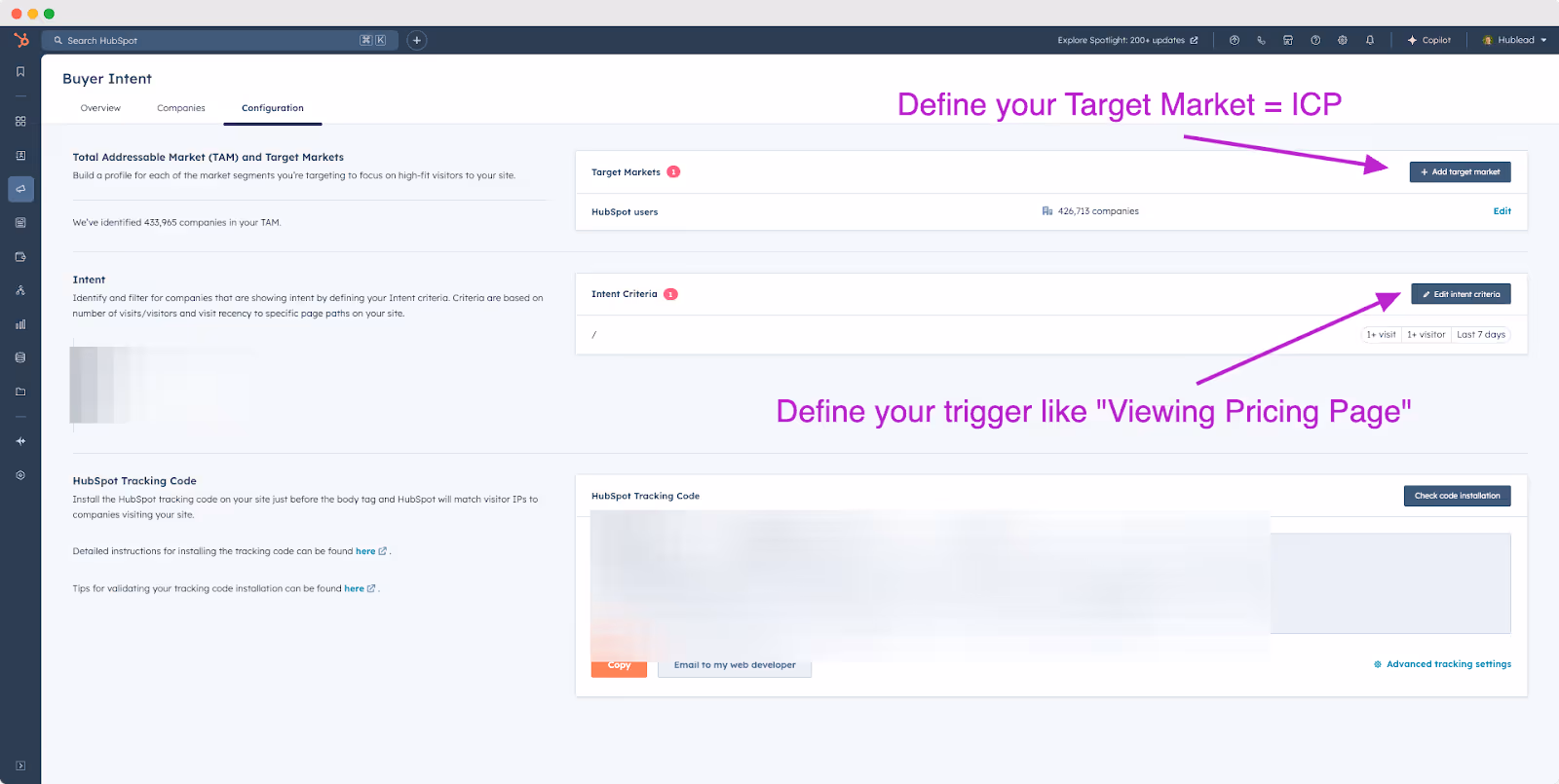Viewport: 1559px width, 784px height.
Task: Open Marketing megaphone icon in sidebar
Action: tap(20, 189)
